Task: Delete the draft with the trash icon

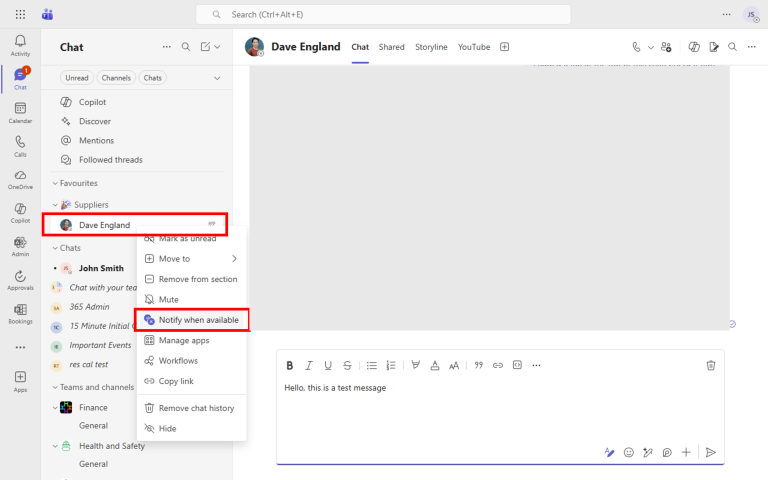Action: (711, 365)
